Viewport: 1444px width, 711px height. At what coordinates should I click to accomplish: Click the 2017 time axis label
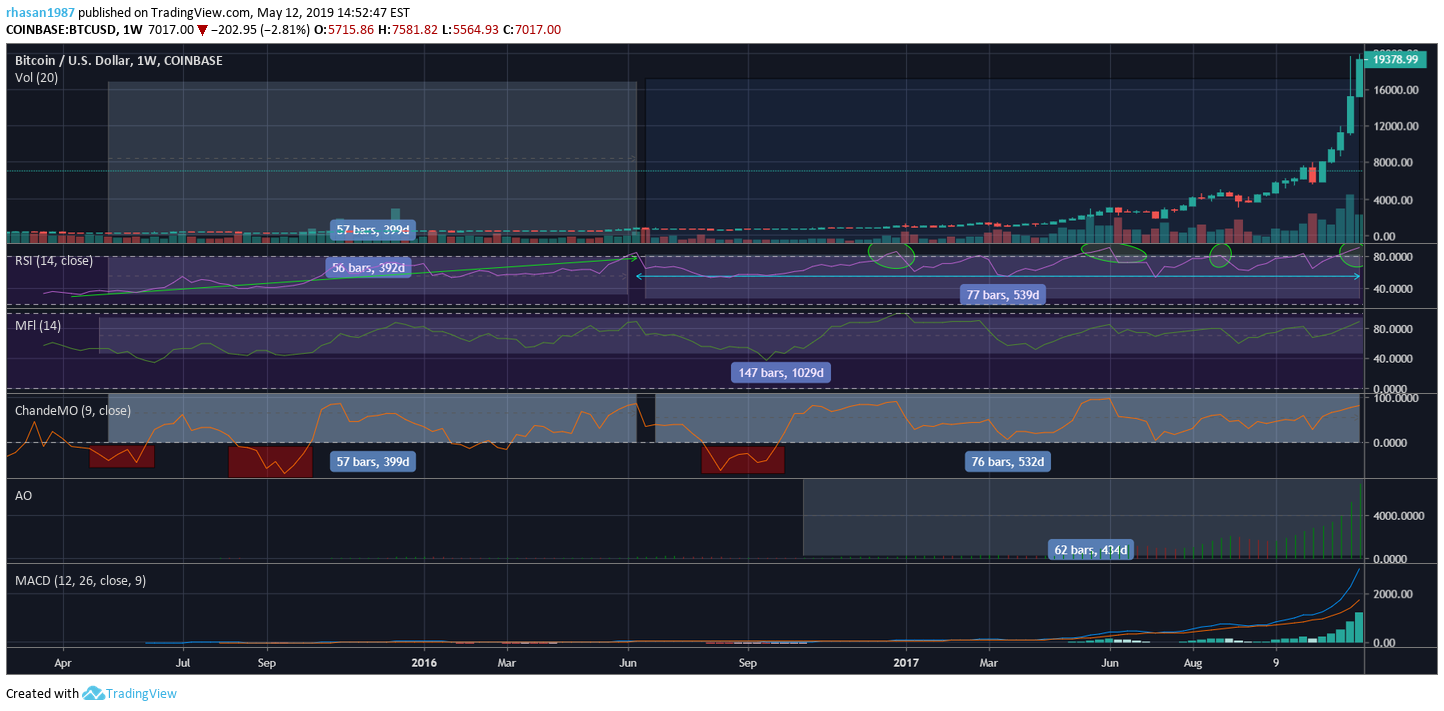click(906, 661)
